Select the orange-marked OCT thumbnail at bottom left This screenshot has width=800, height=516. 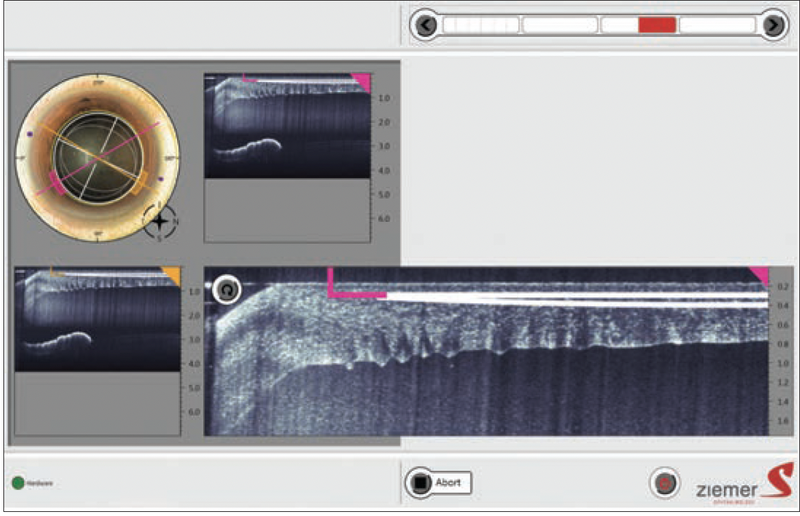point(97,318)
